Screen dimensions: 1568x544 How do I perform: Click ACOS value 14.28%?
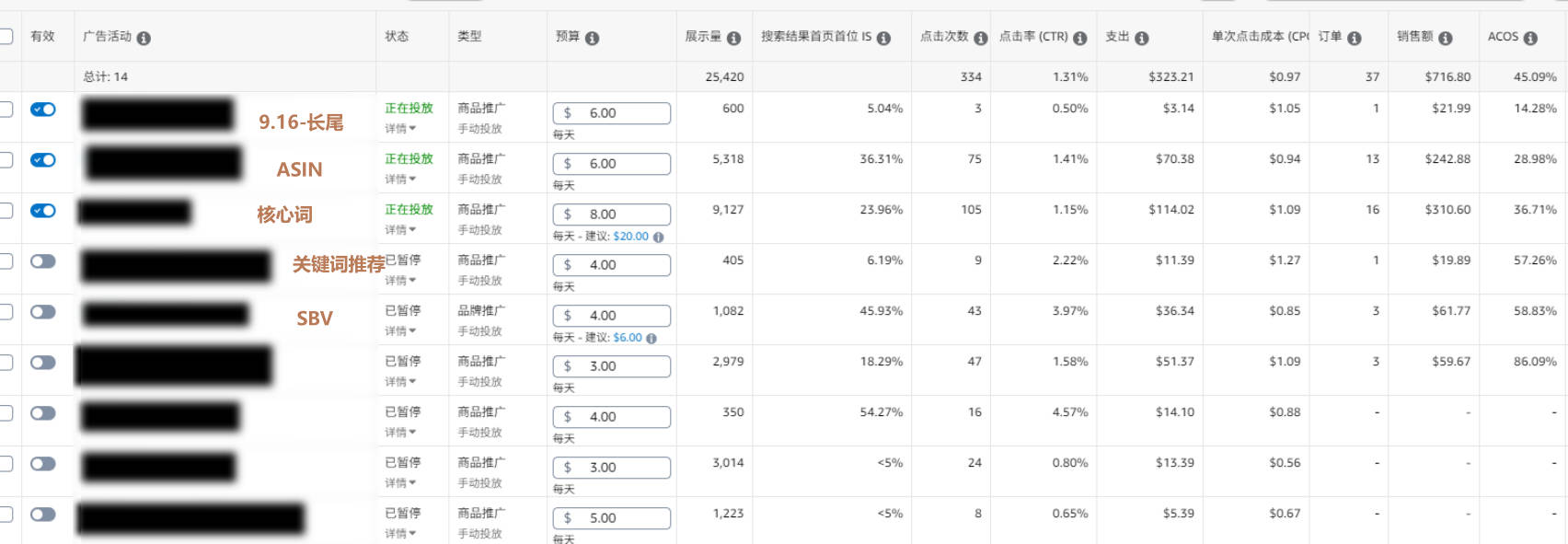coord(1535,109)
